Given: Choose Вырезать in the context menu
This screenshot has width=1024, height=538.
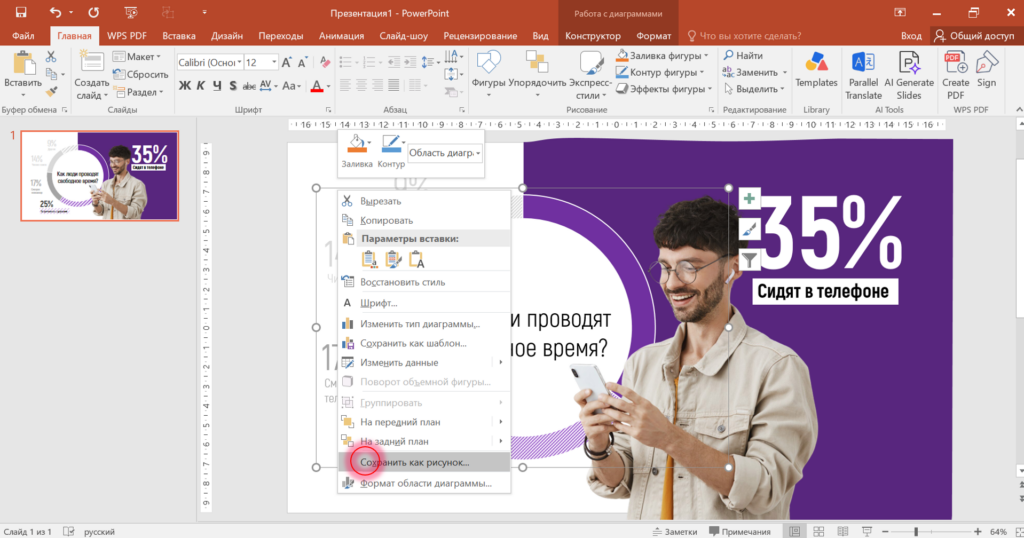Looking at the screenshot, I should (424, 201).
